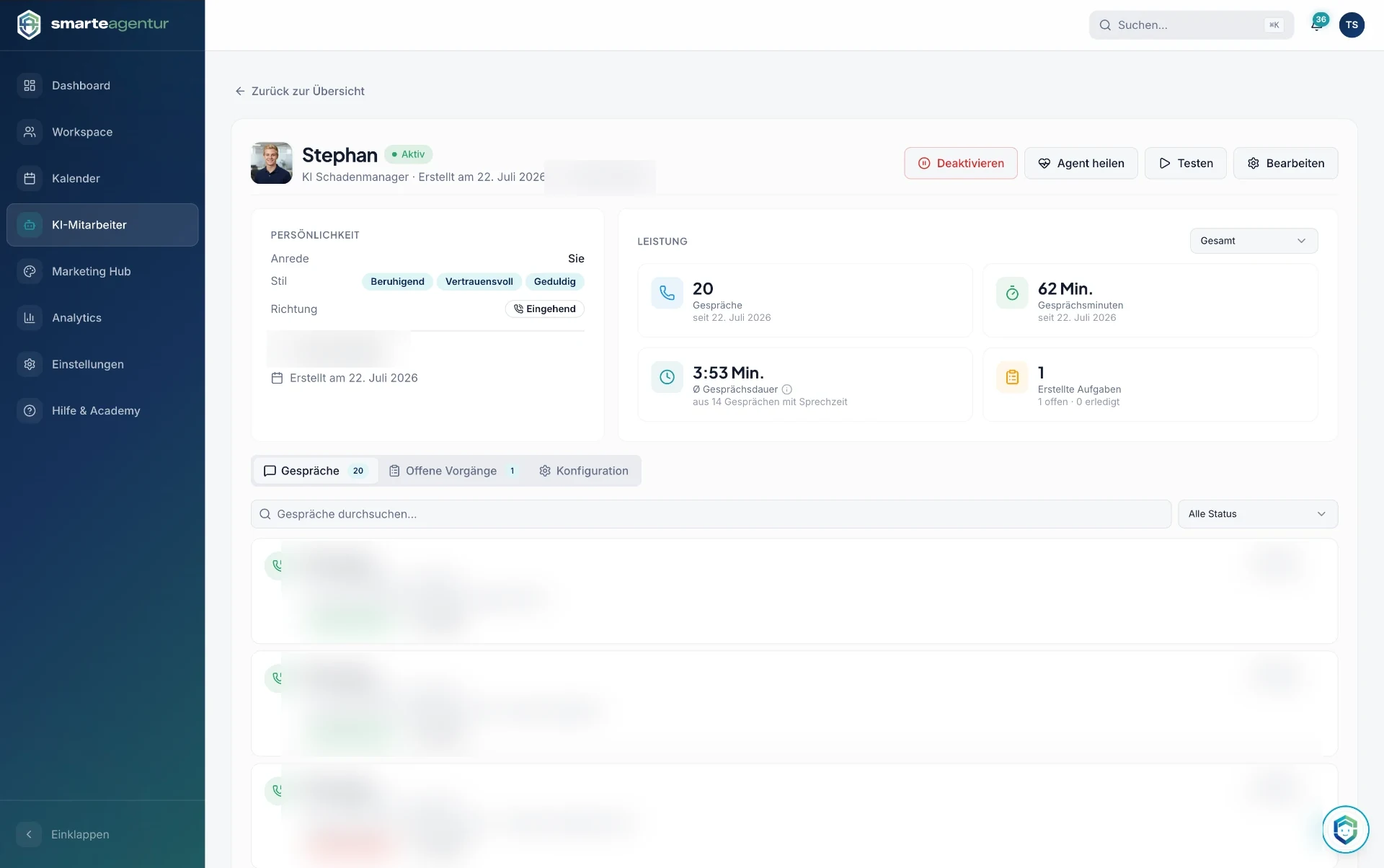This screenshot has height=868, width=1384.
Task: Open the chat assistant shield widget
Action: tap(1345, 829)
